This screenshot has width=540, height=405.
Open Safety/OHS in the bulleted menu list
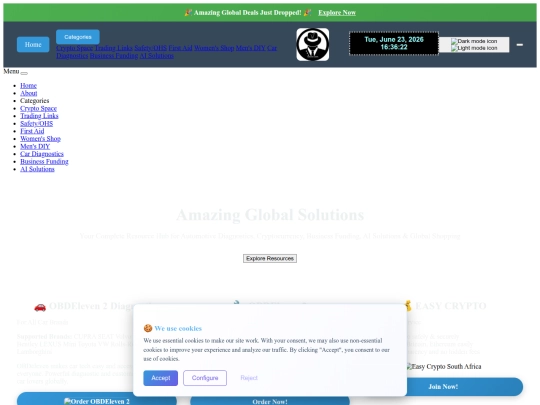(37, 123)
